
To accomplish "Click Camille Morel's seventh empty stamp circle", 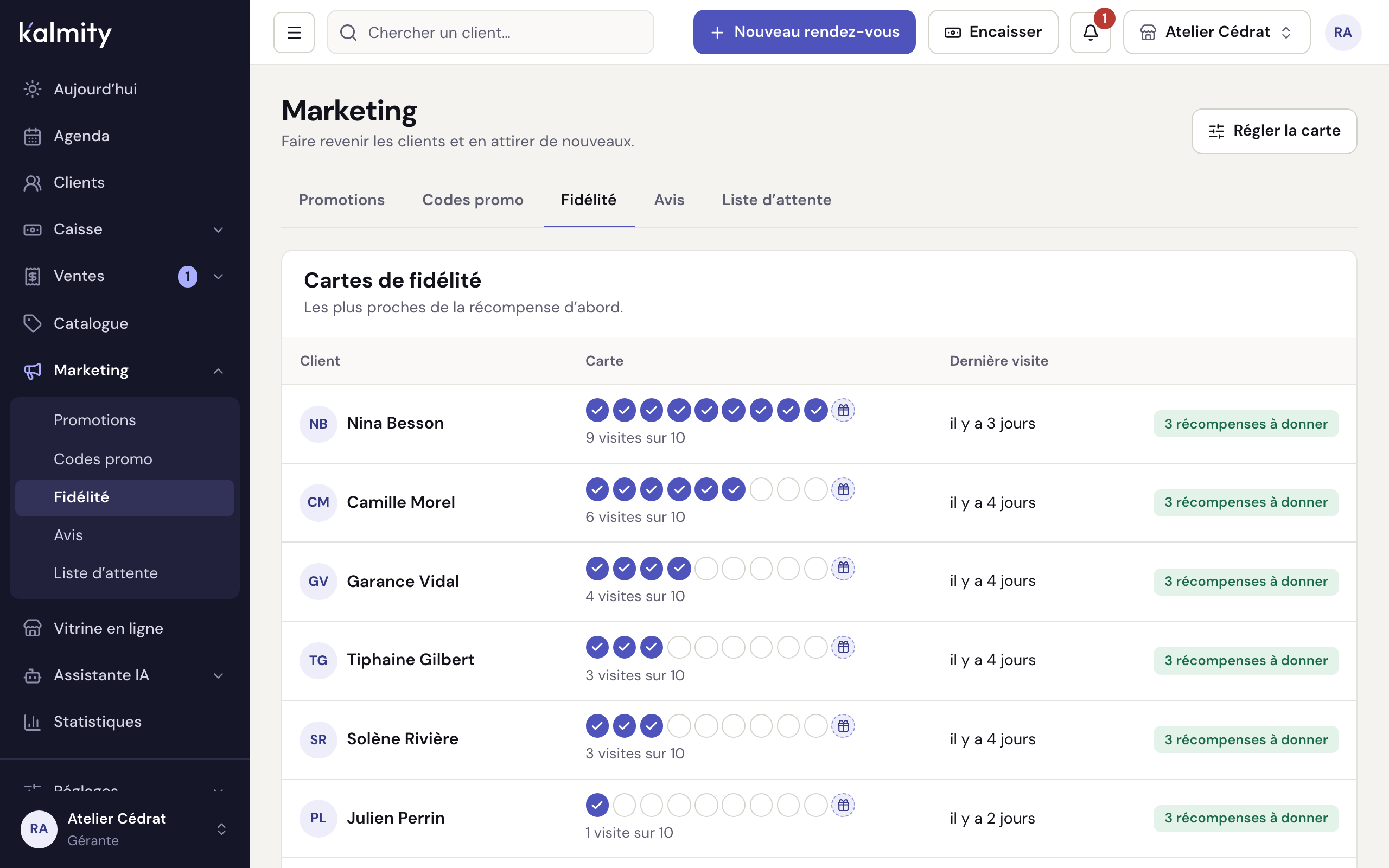I will coord(761,489).
